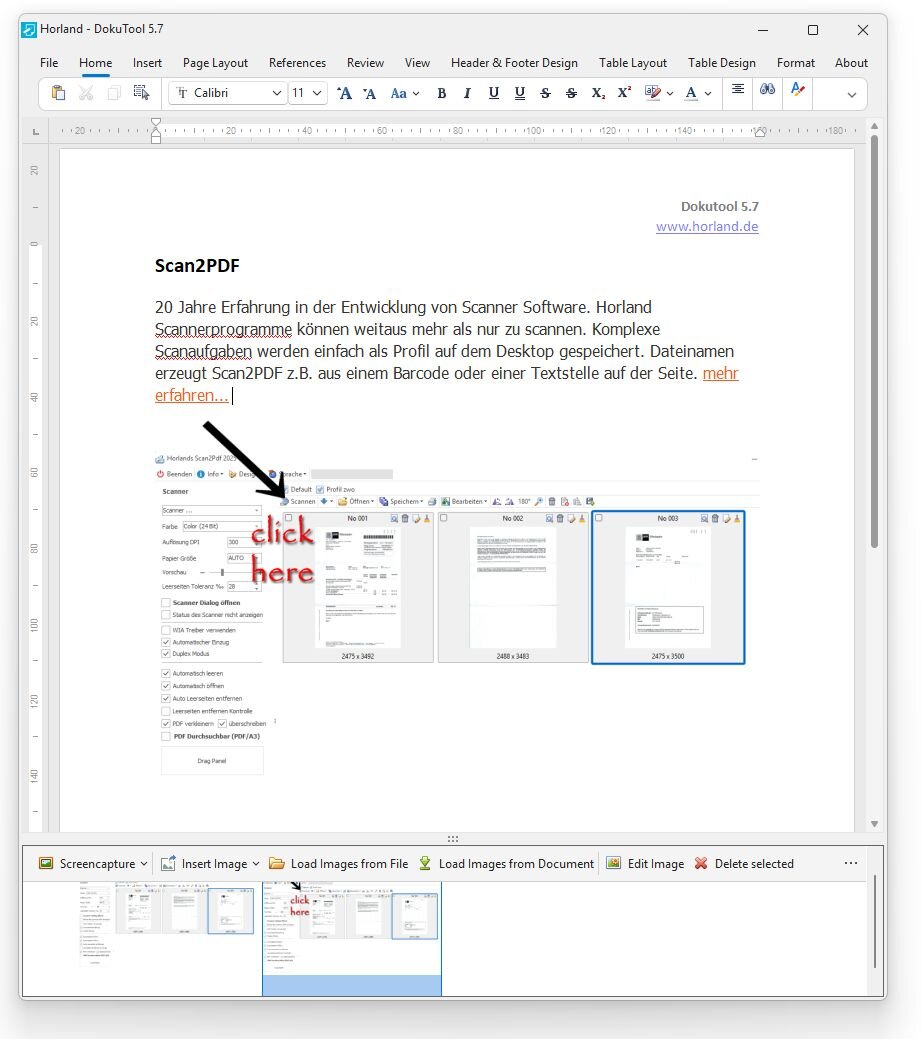
Task: Open the Format tab
Action: (x=796, y=63)
